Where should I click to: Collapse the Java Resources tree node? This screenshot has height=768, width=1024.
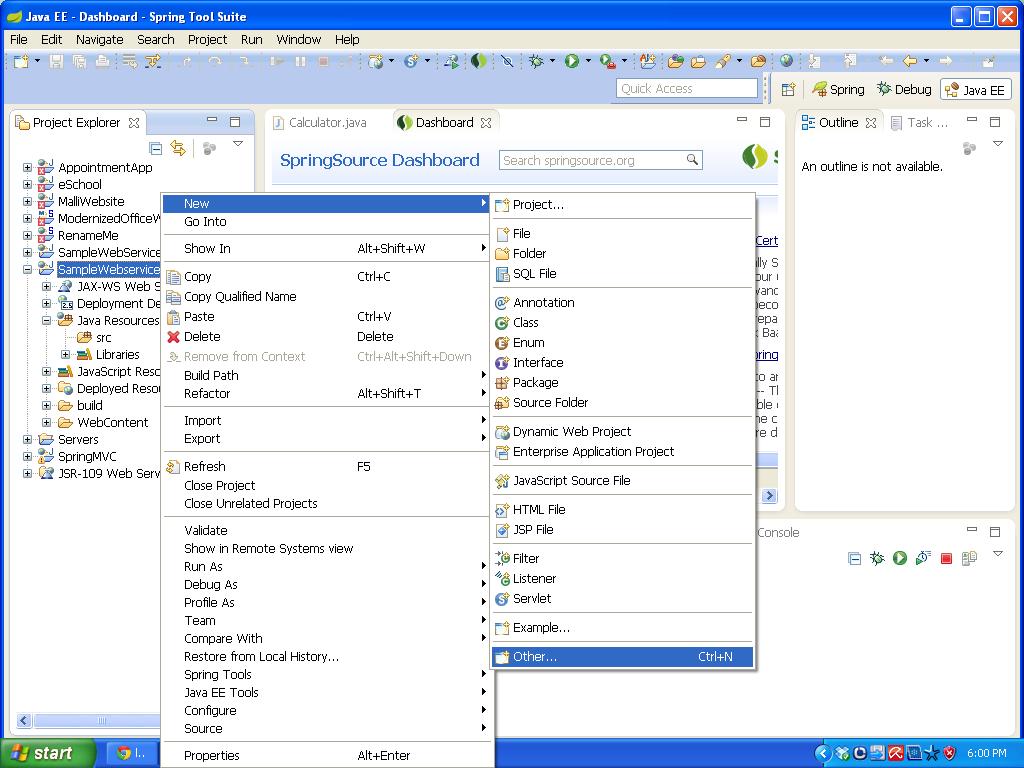pos(46,321)
